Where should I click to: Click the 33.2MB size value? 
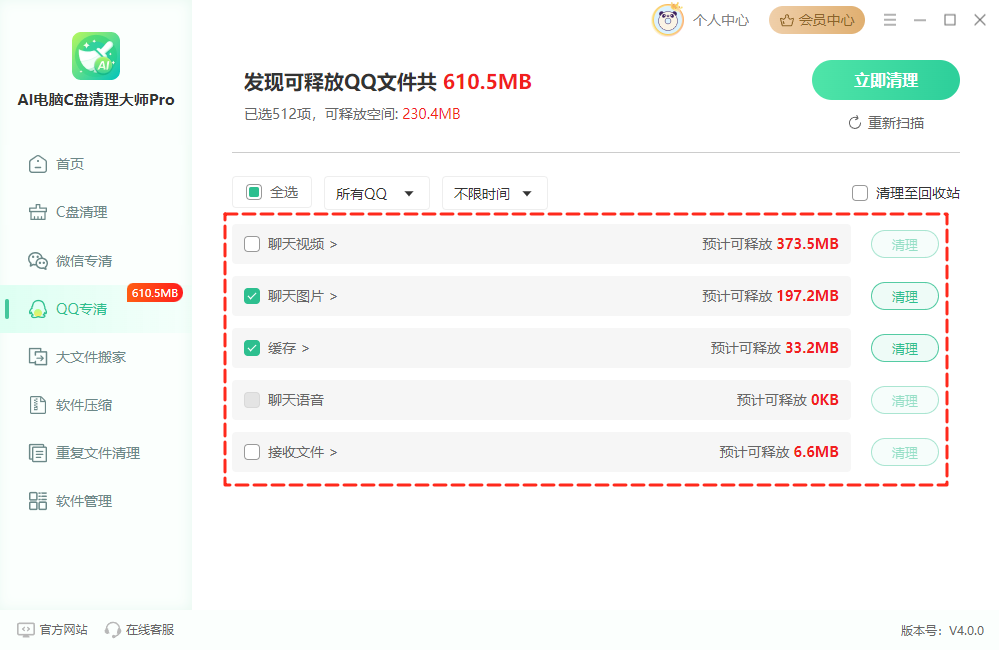[812, 348]
